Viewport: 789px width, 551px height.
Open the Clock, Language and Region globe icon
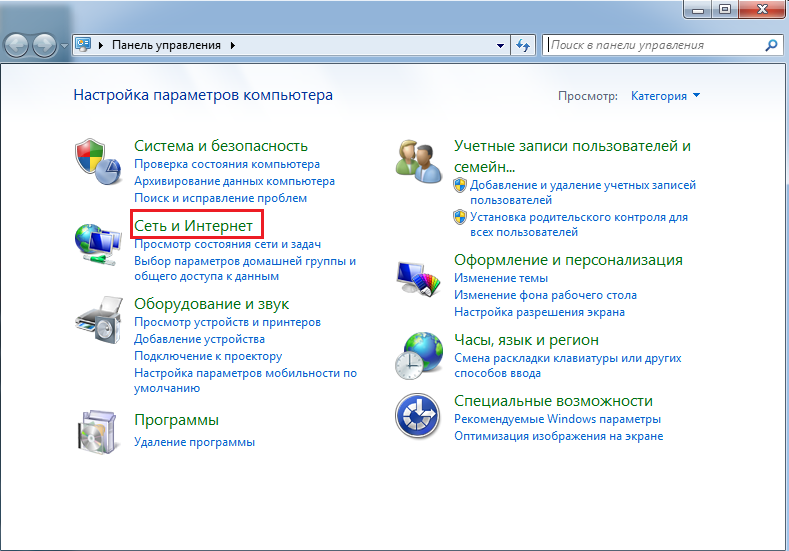[419, 356]
